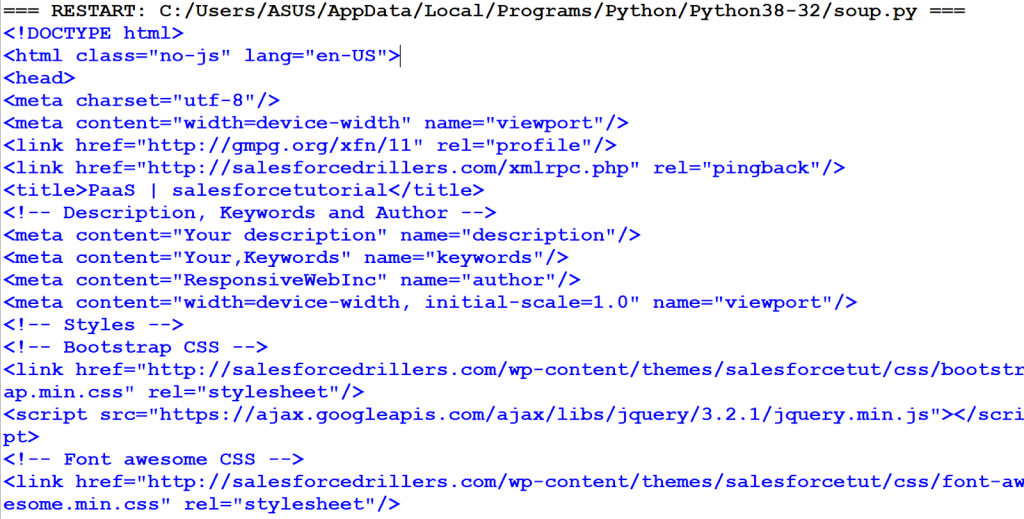The image size is (1024, 519).
Task: Click the opening <head> tag line
Action: pos(40,78)
